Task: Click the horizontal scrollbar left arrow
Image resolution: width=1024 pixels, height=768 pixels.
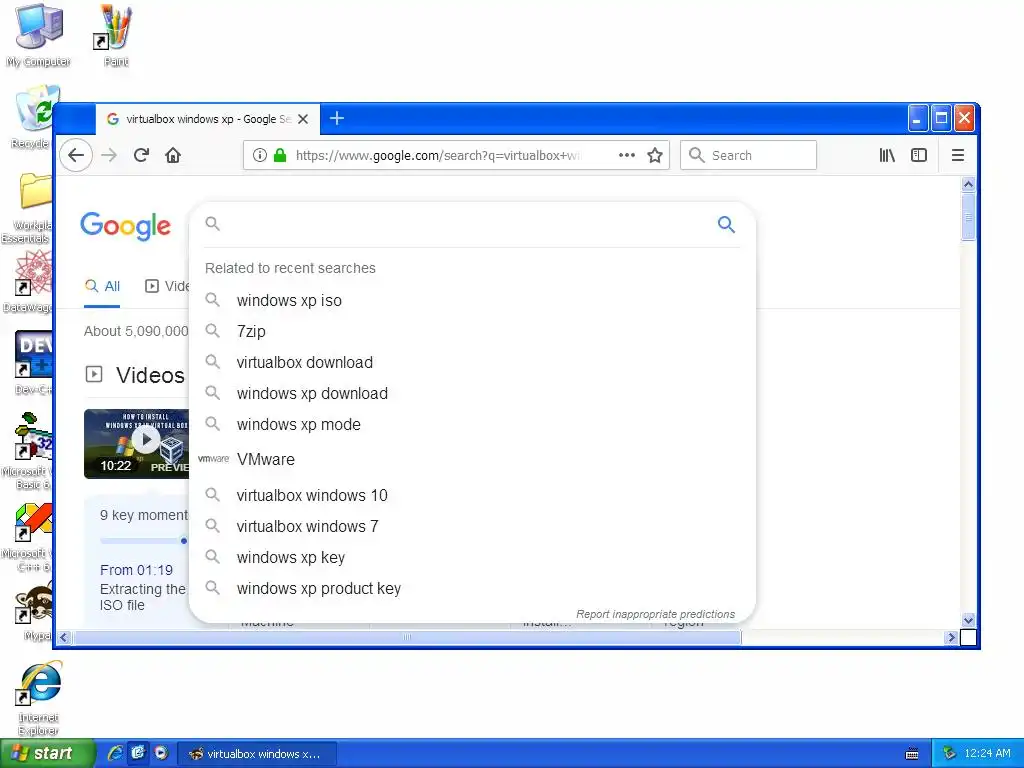Action: coord(63,637)
